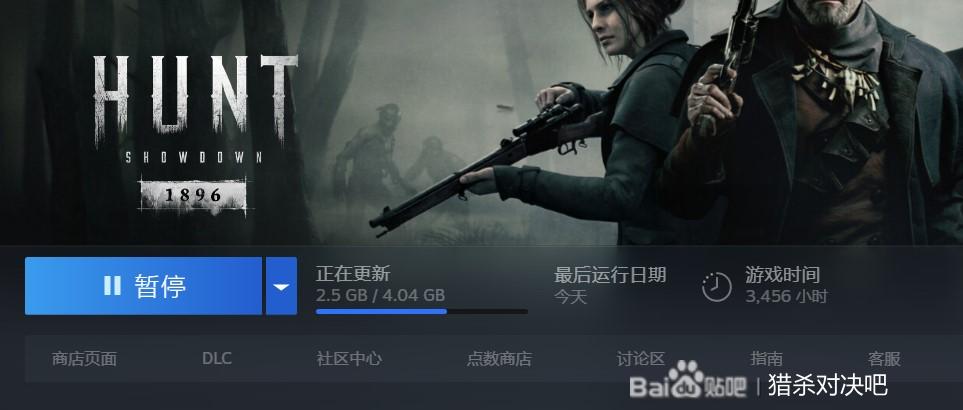Click the blue update download progress bar
This screenshot has width=963, height=410.
pos(421,312)
